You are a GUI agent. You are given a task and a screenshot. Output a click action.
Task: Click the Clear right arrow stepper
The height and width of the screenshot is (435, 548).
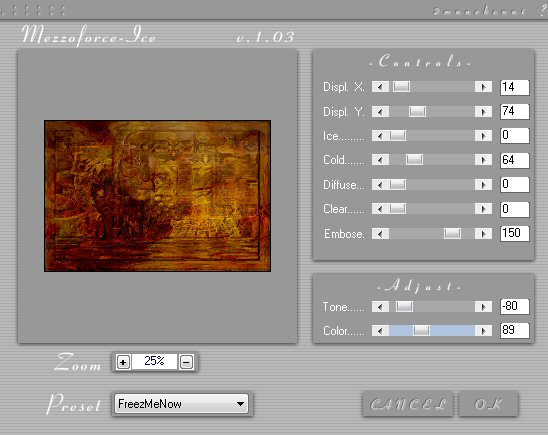coord(483,209)
